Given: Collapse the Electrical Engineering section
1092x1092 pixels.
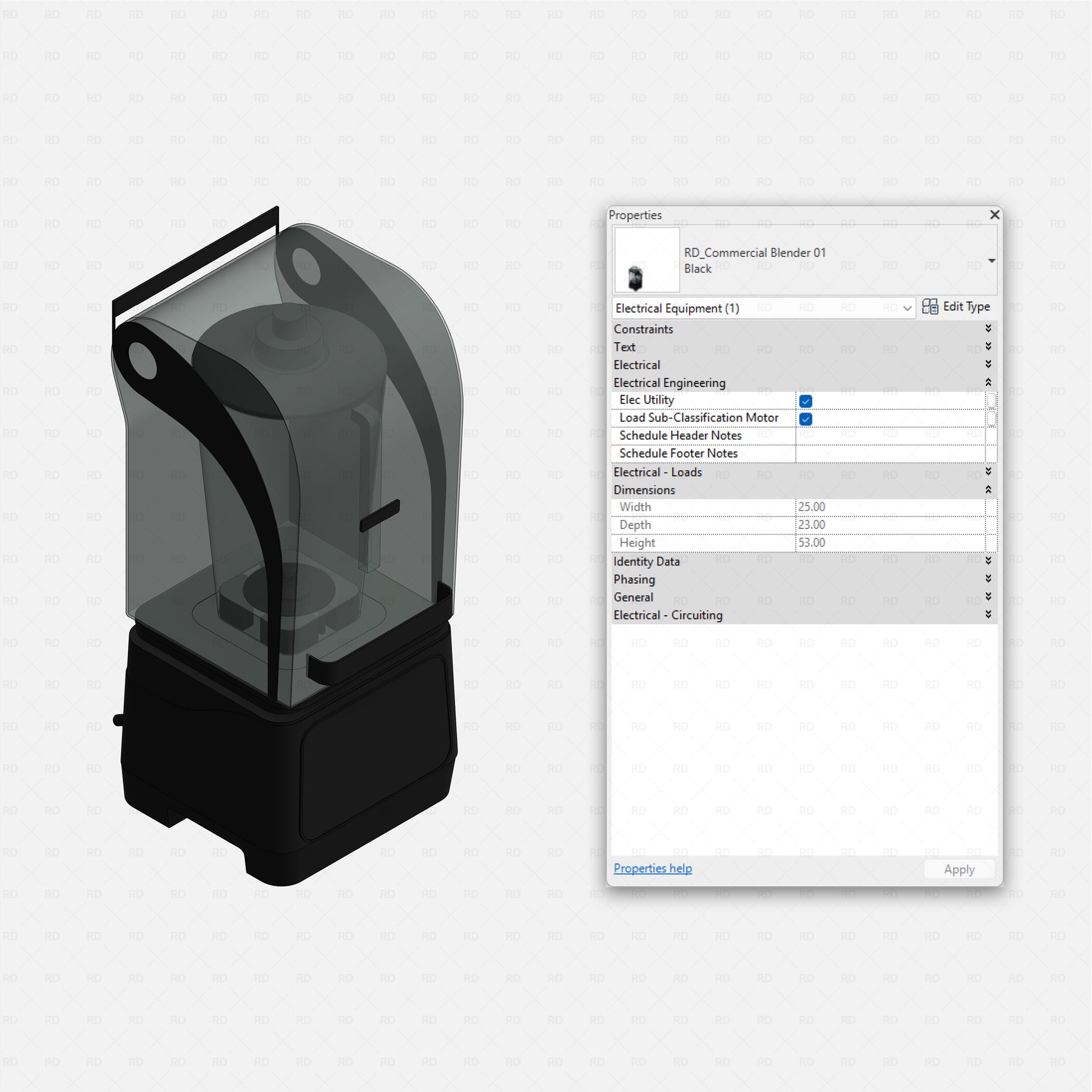Looking at the screenshot, I should tap(988, 382).
